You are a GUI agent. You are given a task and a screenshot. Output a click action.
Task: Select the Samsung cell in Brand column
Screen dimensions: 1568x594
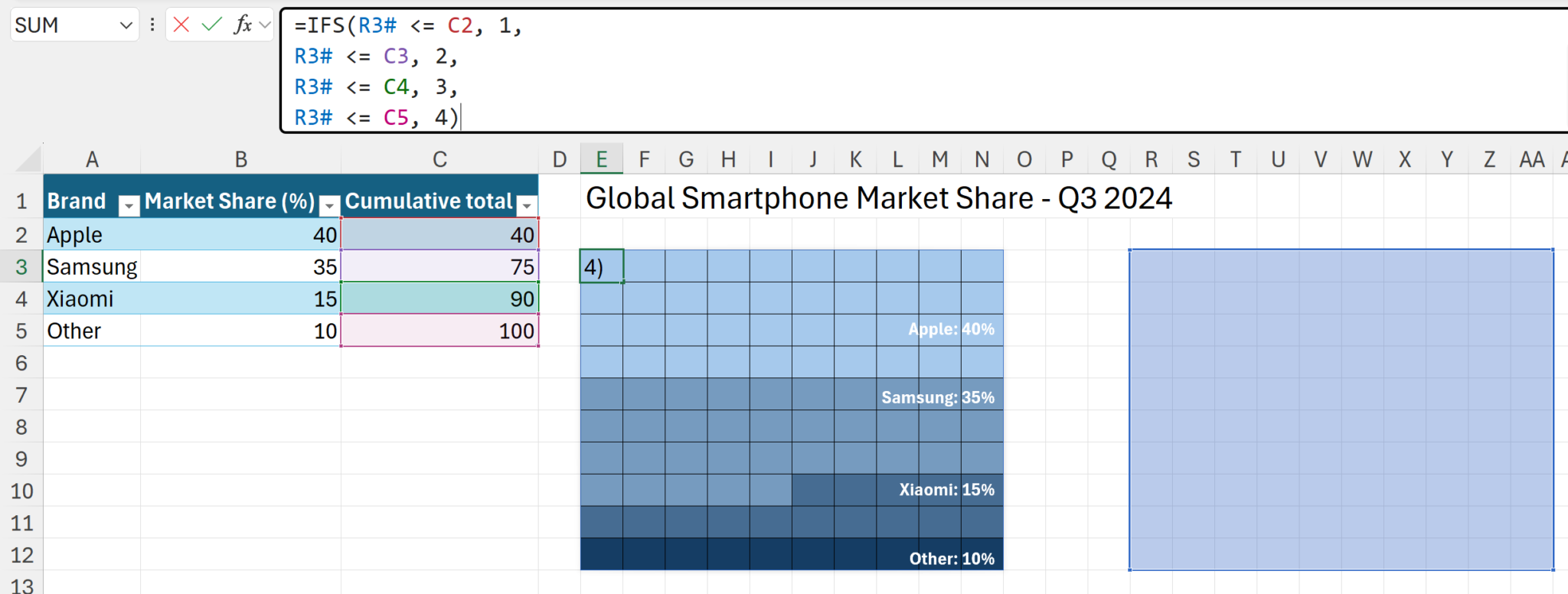tap(92, 267)
